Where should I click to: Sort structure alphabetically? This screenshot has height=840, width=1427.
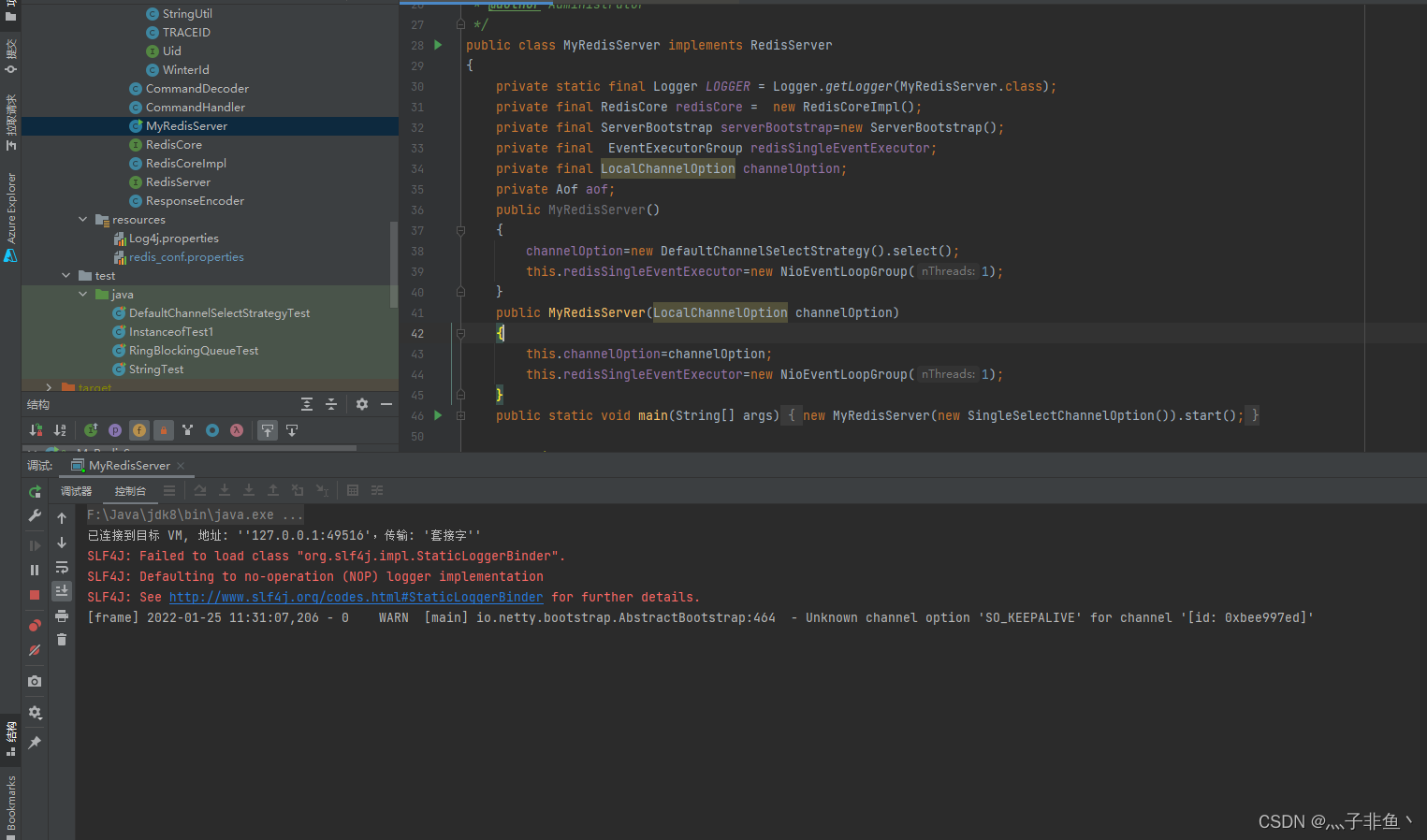(x=60, y=430)
